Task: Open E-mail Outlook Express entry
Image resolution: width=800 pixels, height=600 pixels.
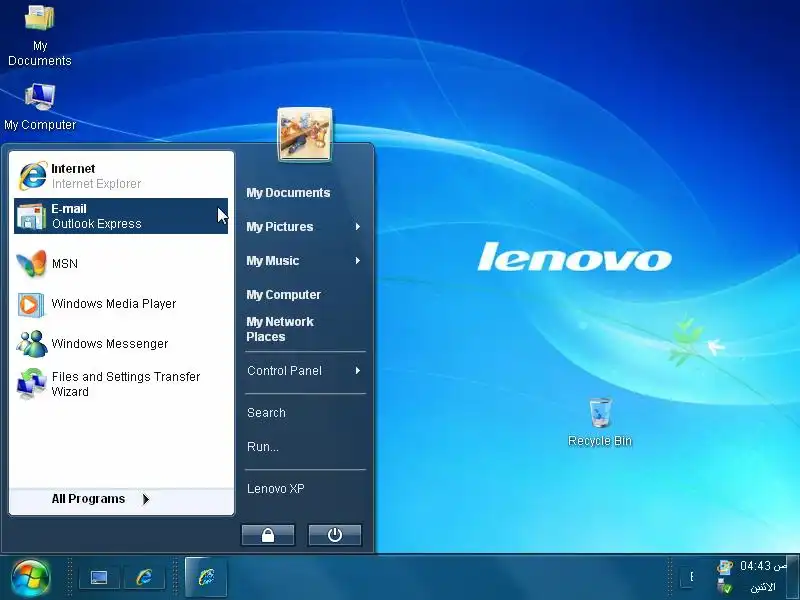Action: (121, 216)
